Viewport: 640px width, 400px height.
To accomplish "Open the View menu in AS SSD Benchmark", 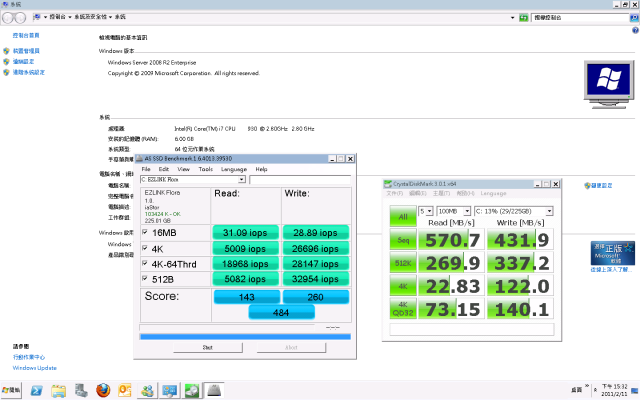I will tap(183, 169).
